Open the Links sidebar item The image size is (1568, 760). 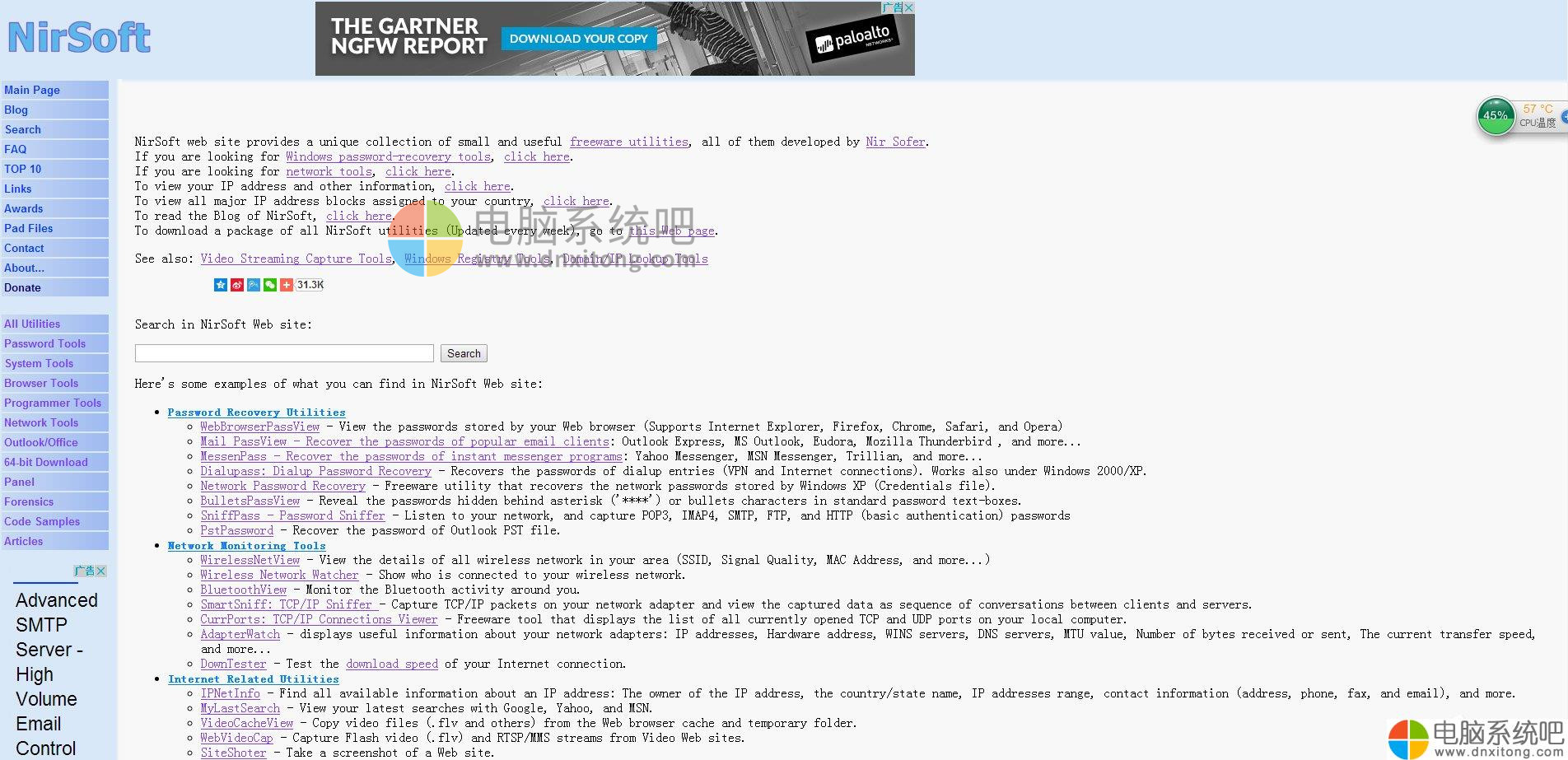[54, 189]
